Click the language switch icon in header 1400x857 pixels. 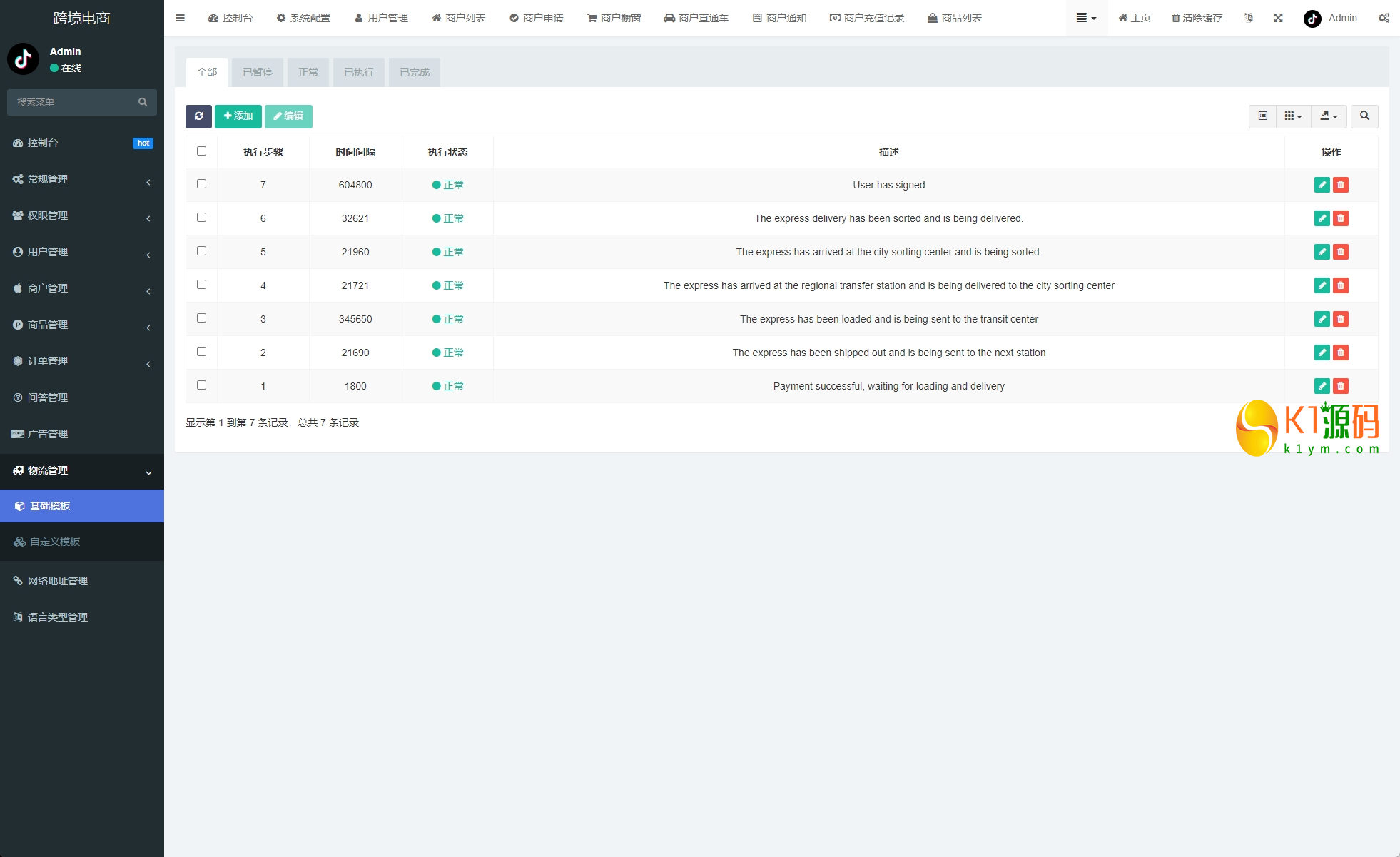pyautogui.click(x=1248, y=18)
